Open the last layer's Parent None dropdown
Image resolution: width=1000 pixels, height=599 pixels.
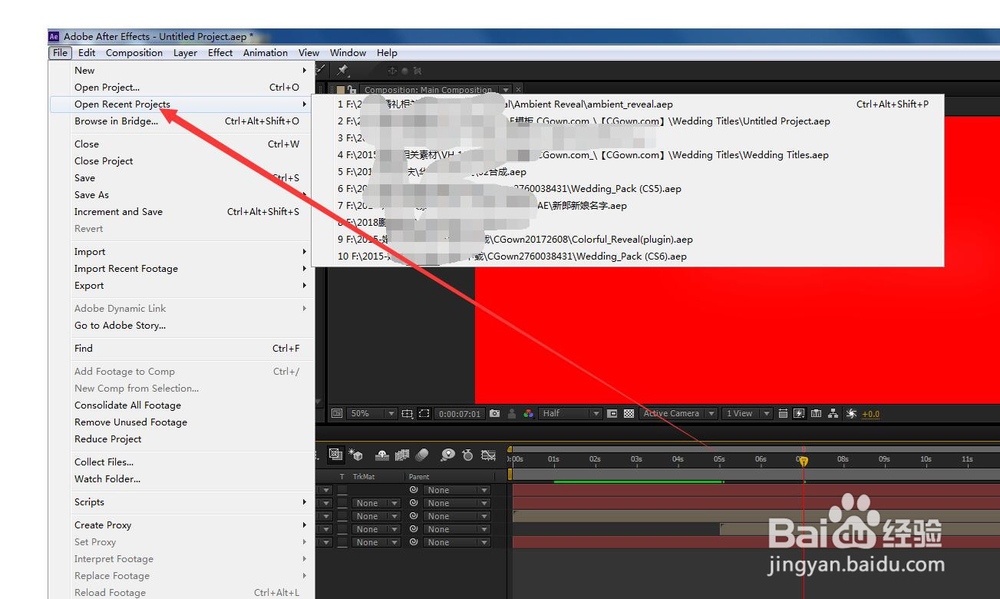(457, 542)
